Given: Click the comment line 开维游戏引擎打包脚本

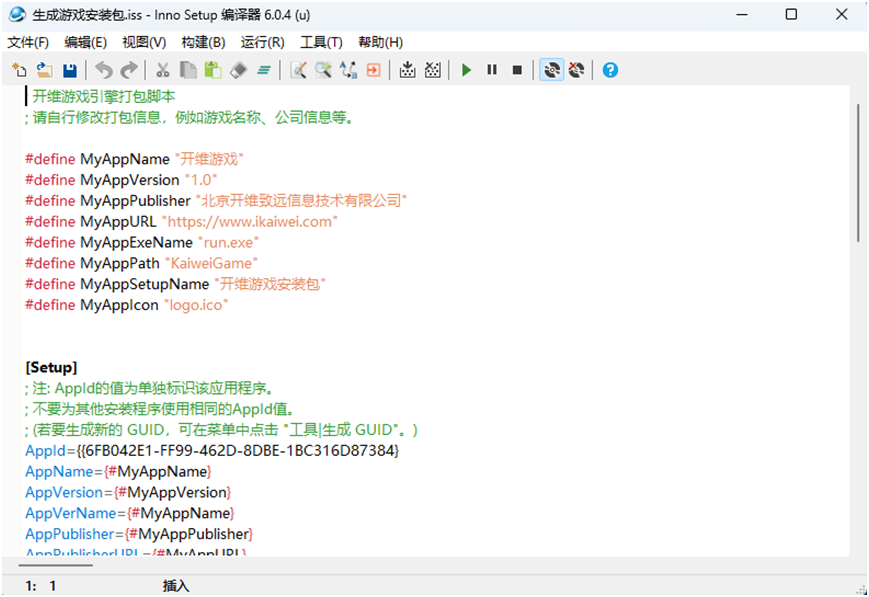Looking at the screenshot, I should [x=104, y=96].
